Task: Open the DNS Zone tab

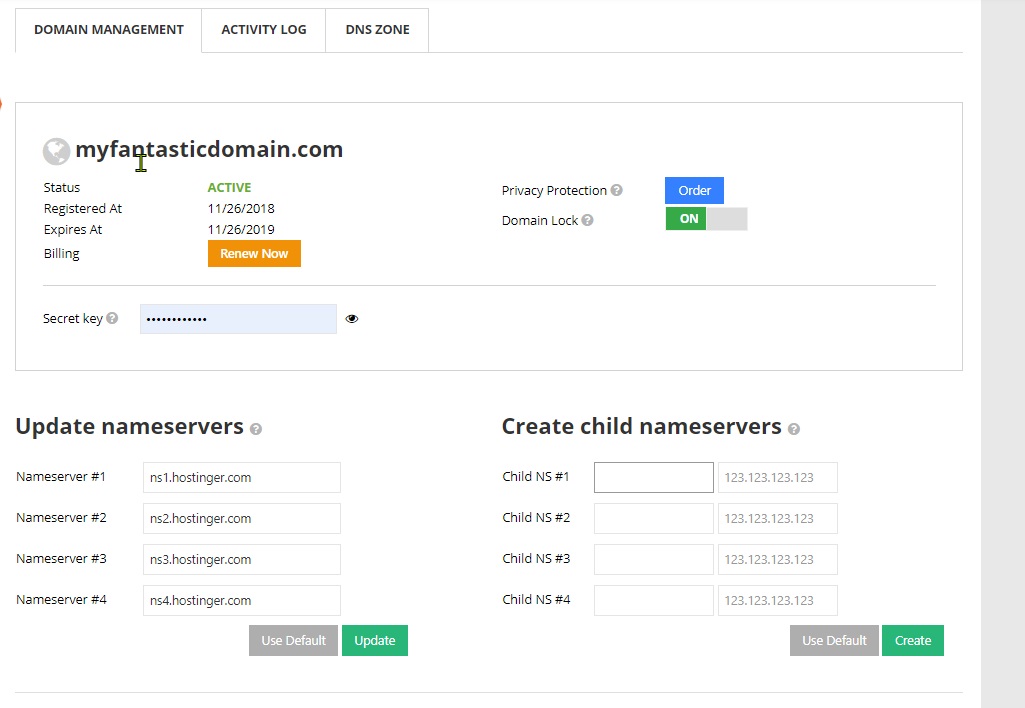Action: coord(377,30)
